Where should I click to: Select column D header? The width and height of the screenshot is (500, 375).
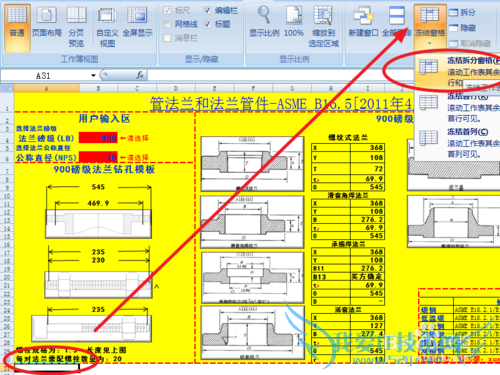(176, 88)
